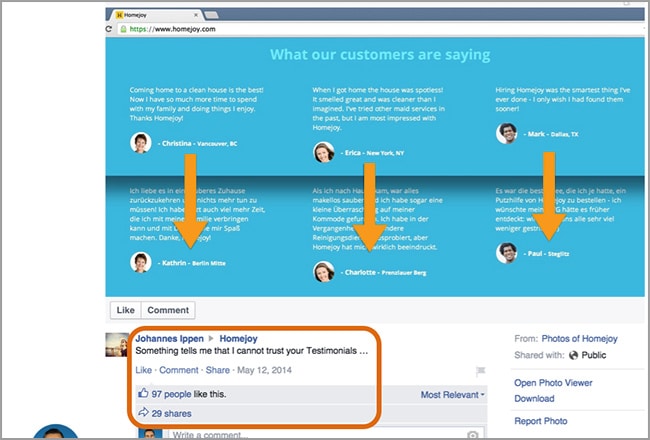Click Christina's avatar photo

(141, 143)
